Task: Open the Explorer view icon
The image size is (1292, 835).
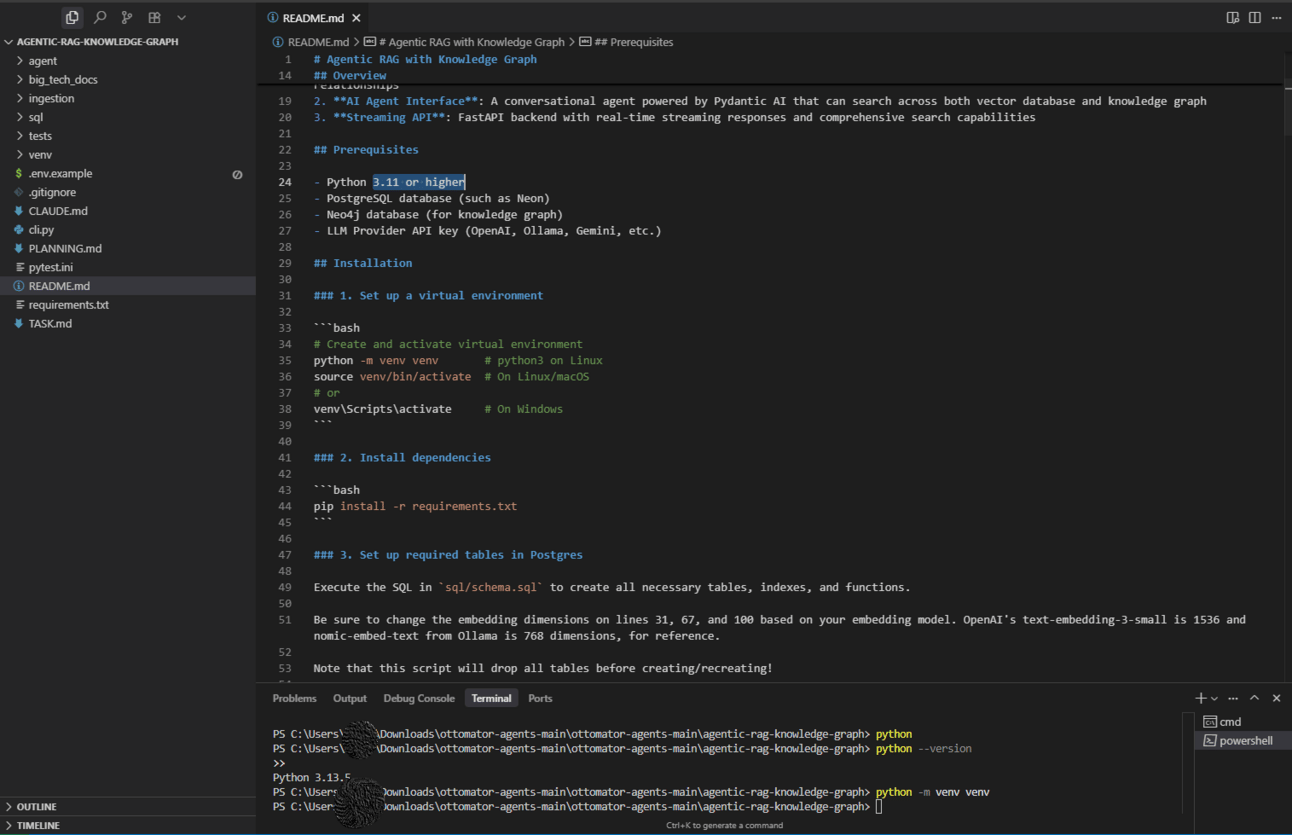Action: tap(72, 17)
